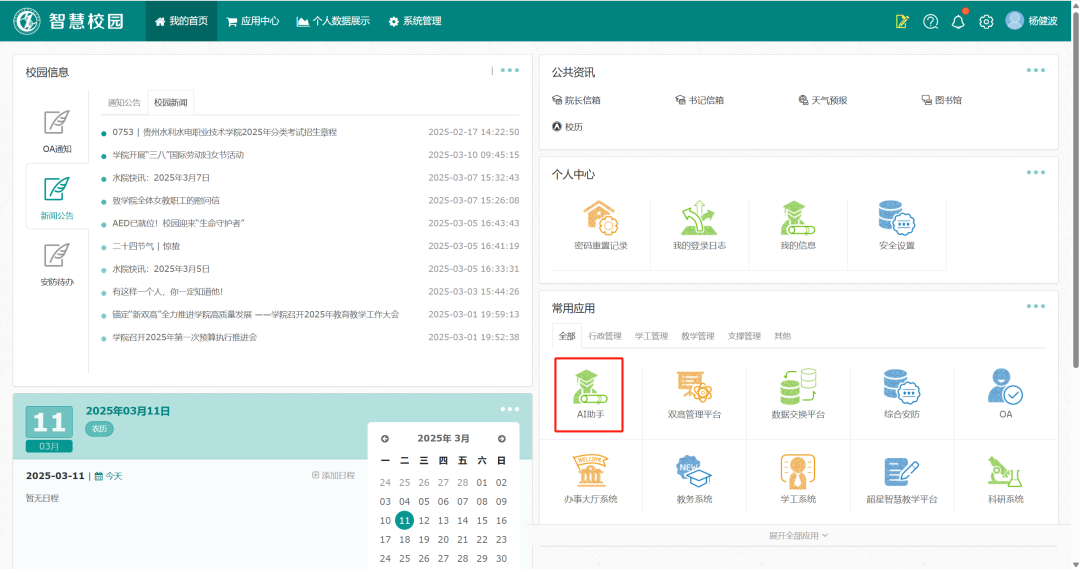
Task: Open 天气预报 link
Action: 822,100
